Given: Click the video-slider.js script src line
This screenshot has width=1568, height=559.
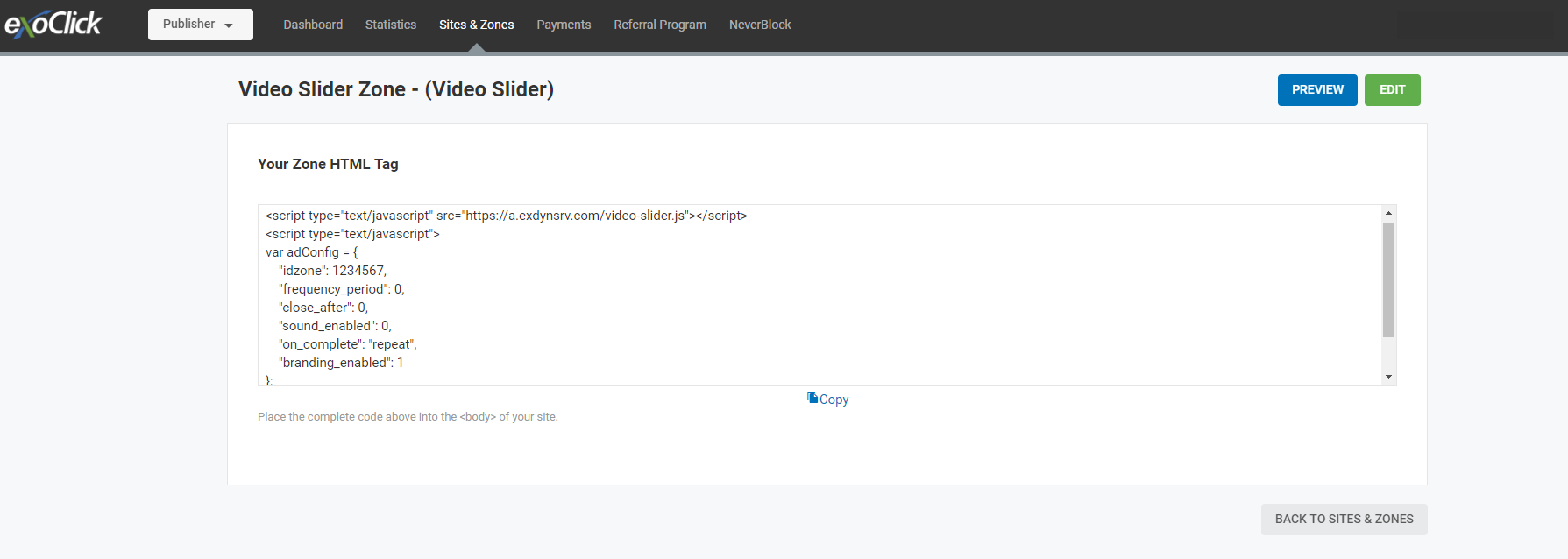Looking at the screenshot, I should tap(507, 216).
